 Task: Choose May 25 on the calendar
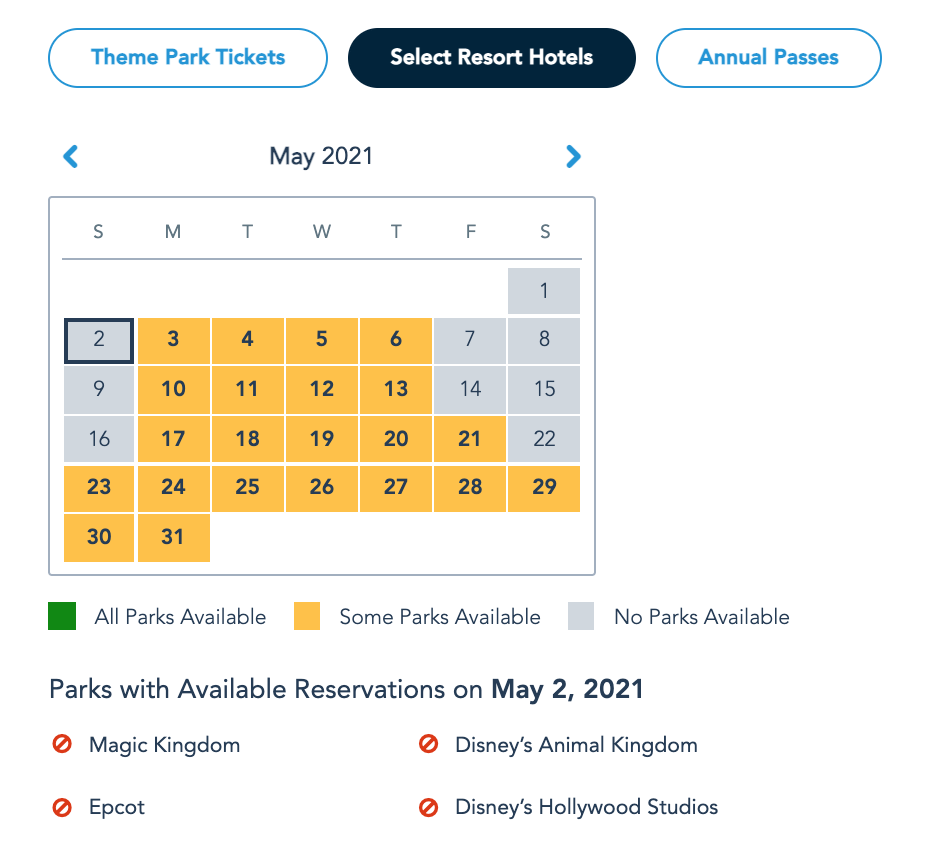pos(247,487)
